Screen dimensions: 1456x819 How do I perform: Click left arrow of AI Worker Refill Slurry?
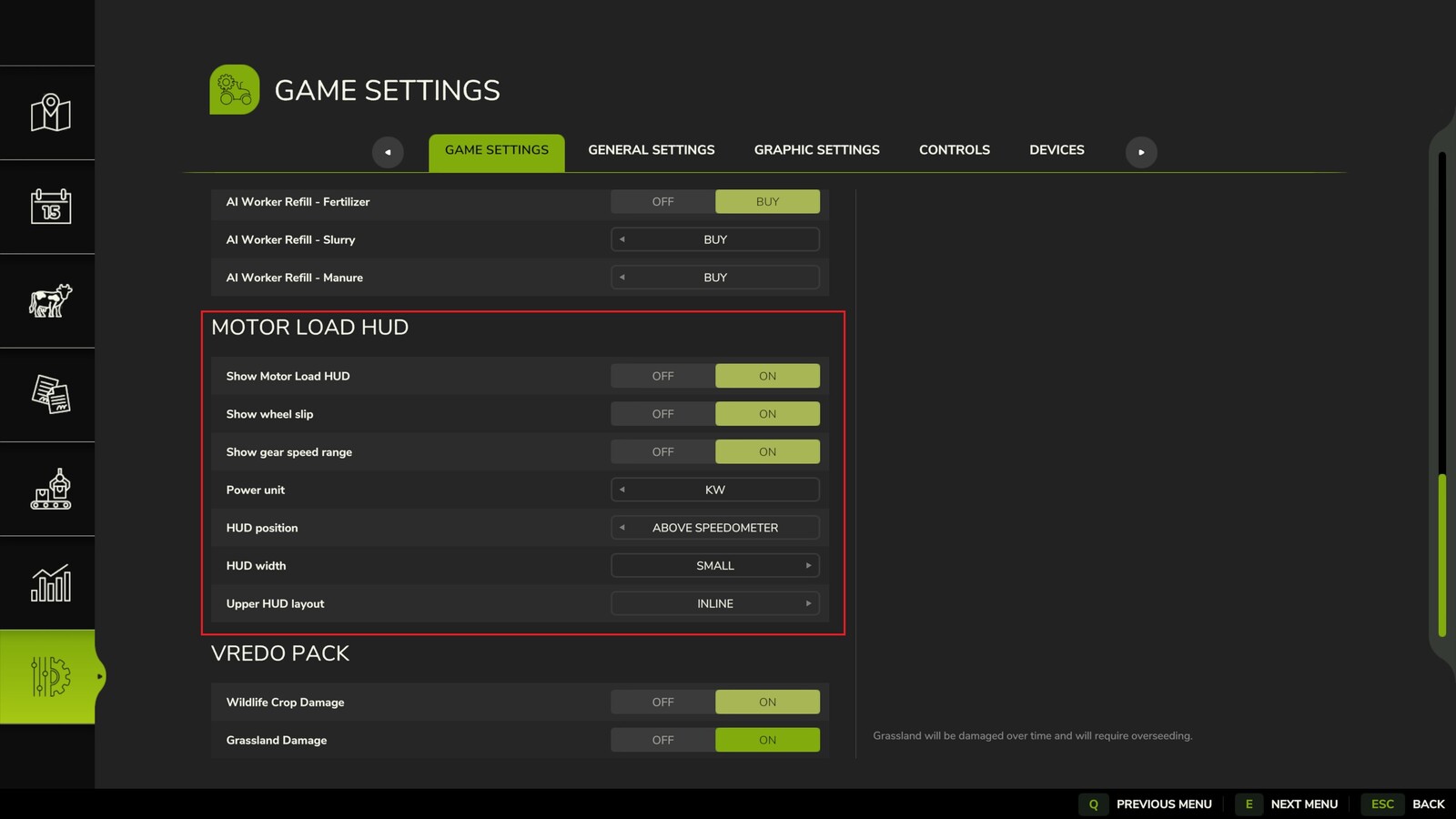[x=622, y=239]
